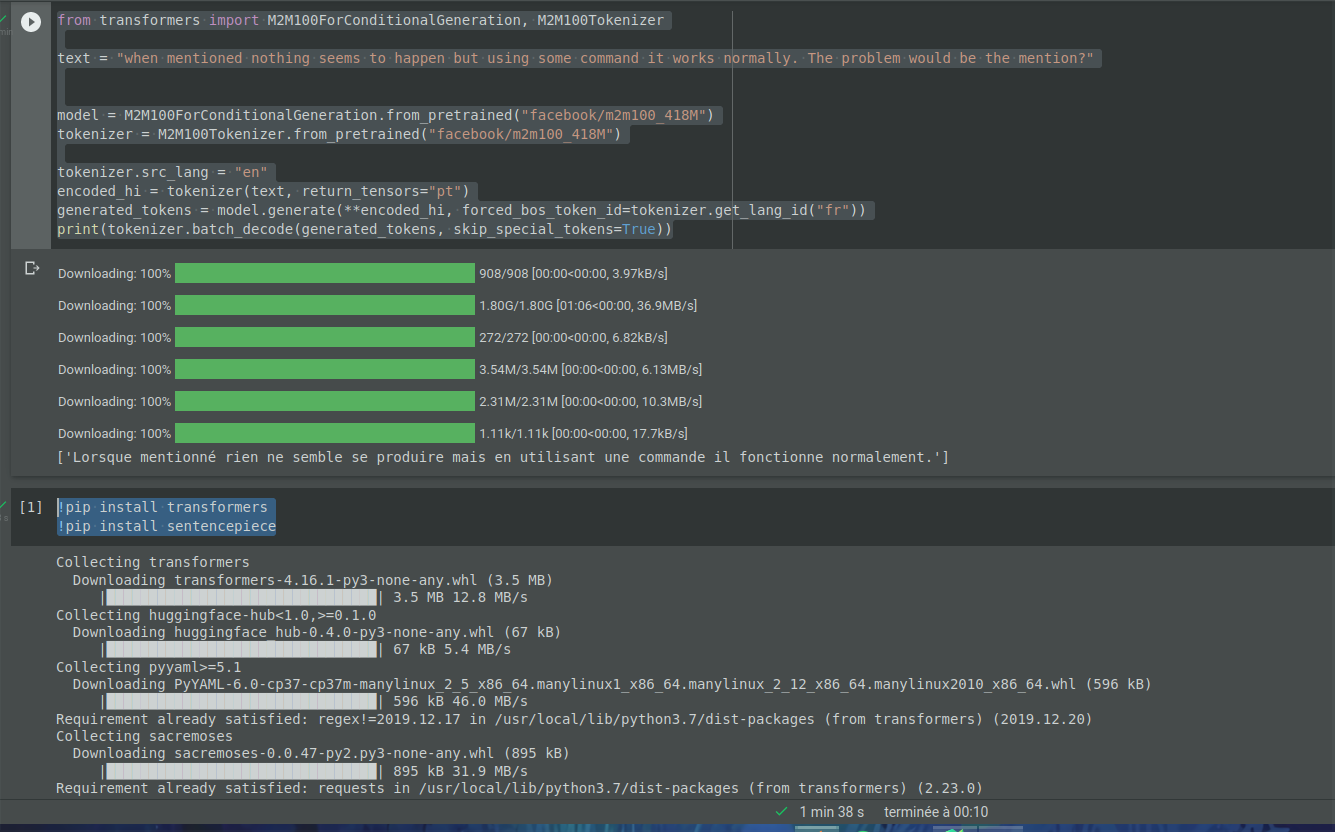The width and height of the screenshot is (1335, 832).
Task: Click the 'Requirement already satisfied: requests' line
Action: (400, 787)
